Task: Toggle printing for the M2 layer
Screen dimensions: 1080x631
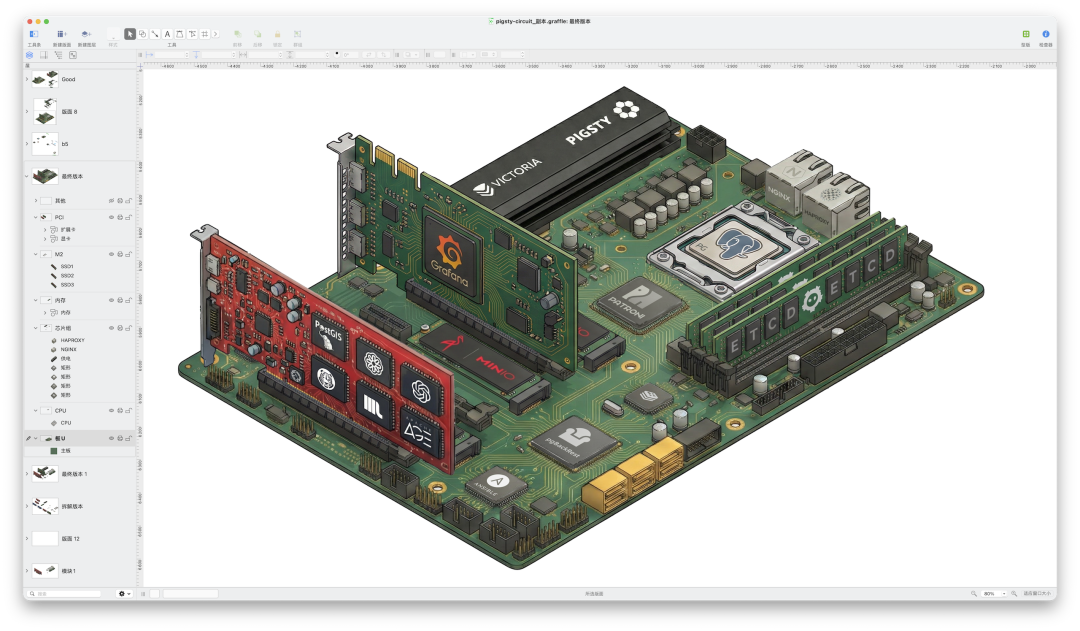Action: pos(120,254)
